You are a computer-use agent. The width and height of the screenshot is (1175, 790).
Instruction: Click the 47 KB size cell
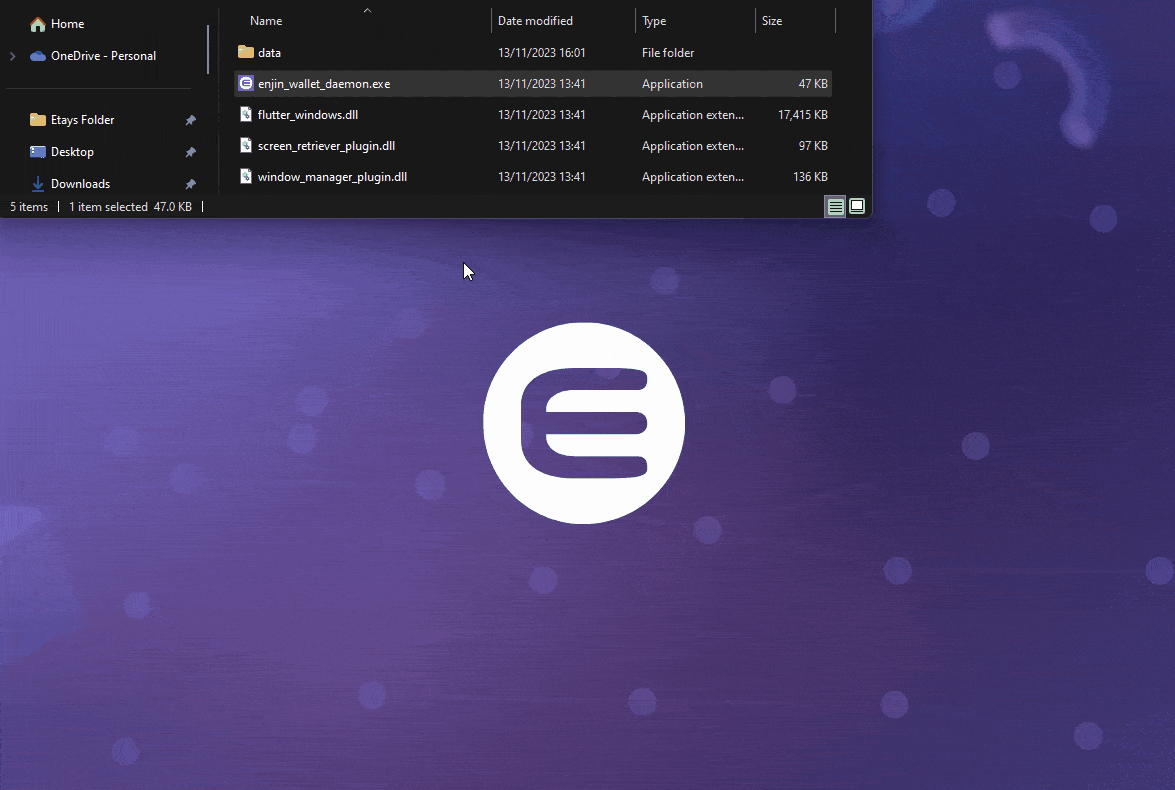[x=813, y=84]
